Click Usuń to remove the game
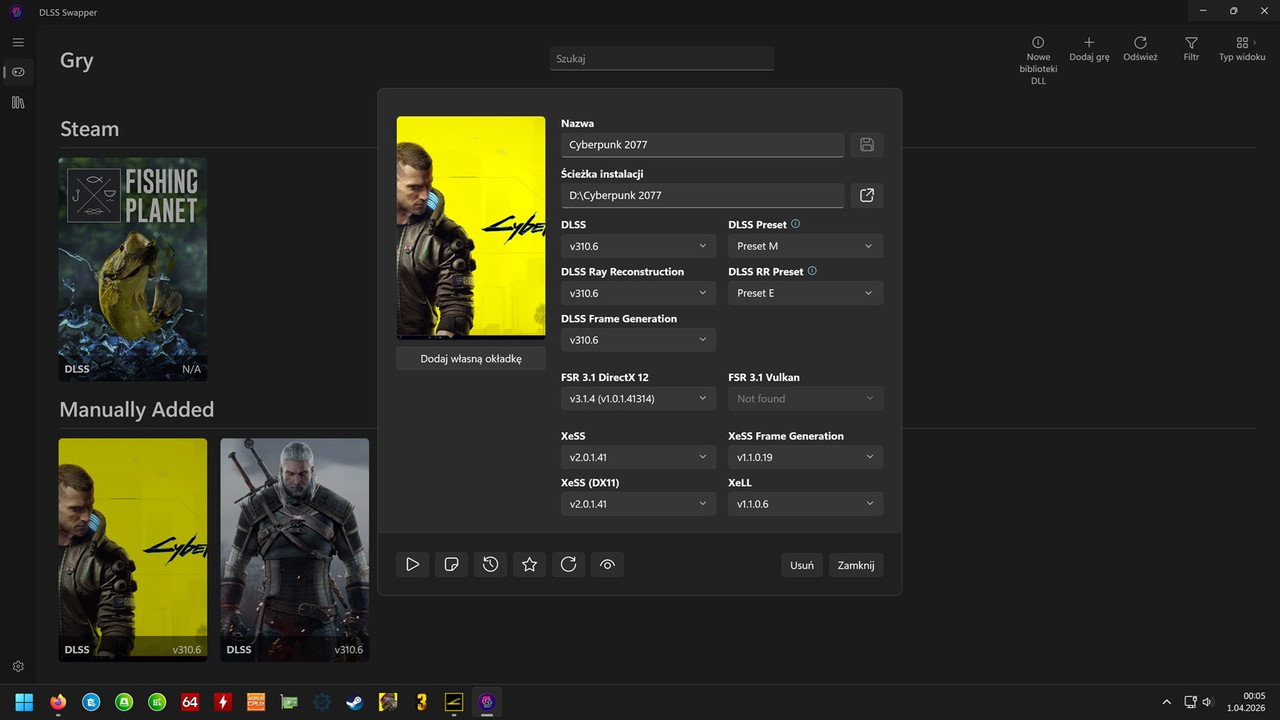The image size is (1280, 720). tap(802, 565)
